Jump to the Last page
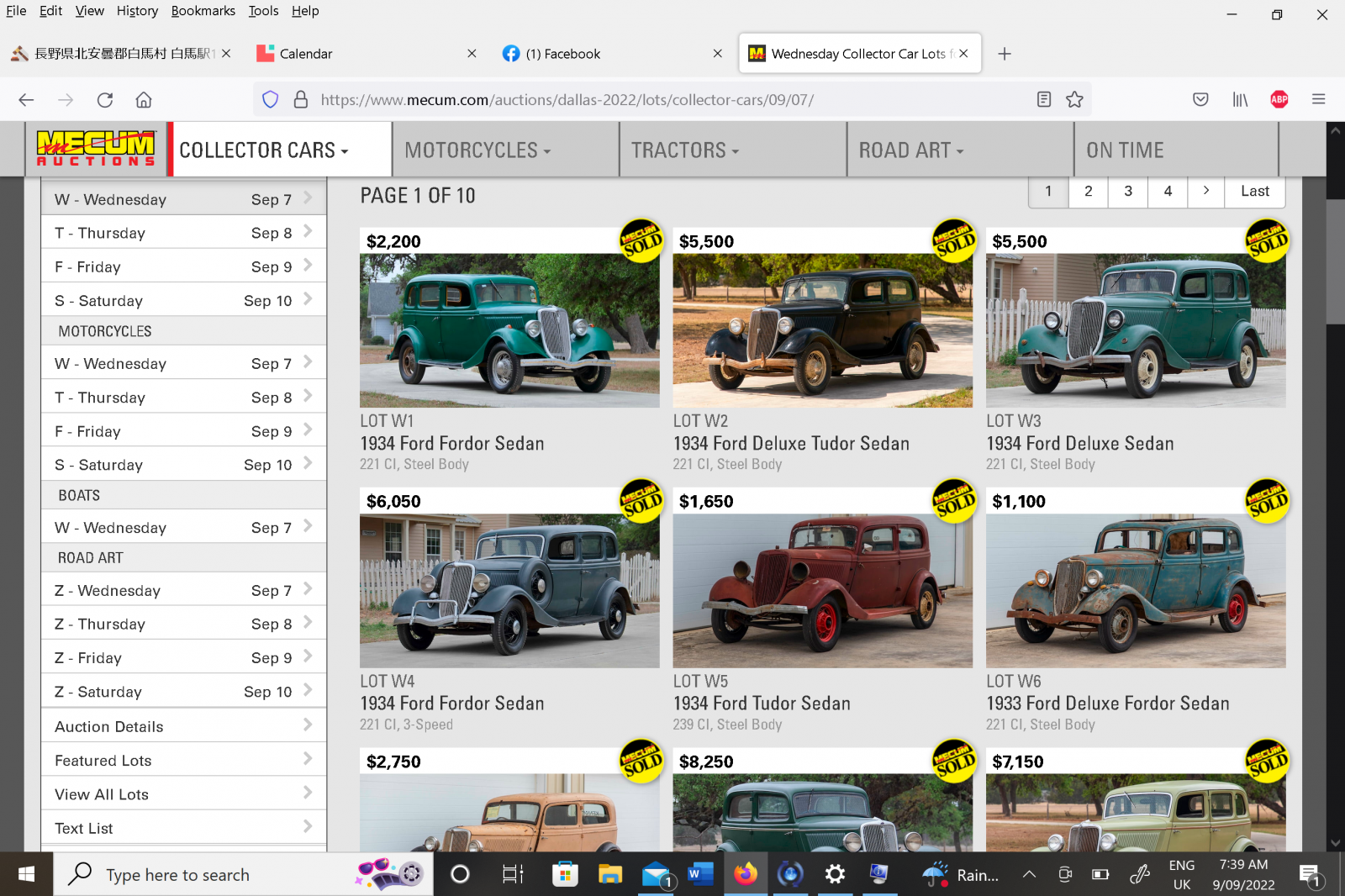Viewport: 1345px width, 896px height. tap(1254, 192)
